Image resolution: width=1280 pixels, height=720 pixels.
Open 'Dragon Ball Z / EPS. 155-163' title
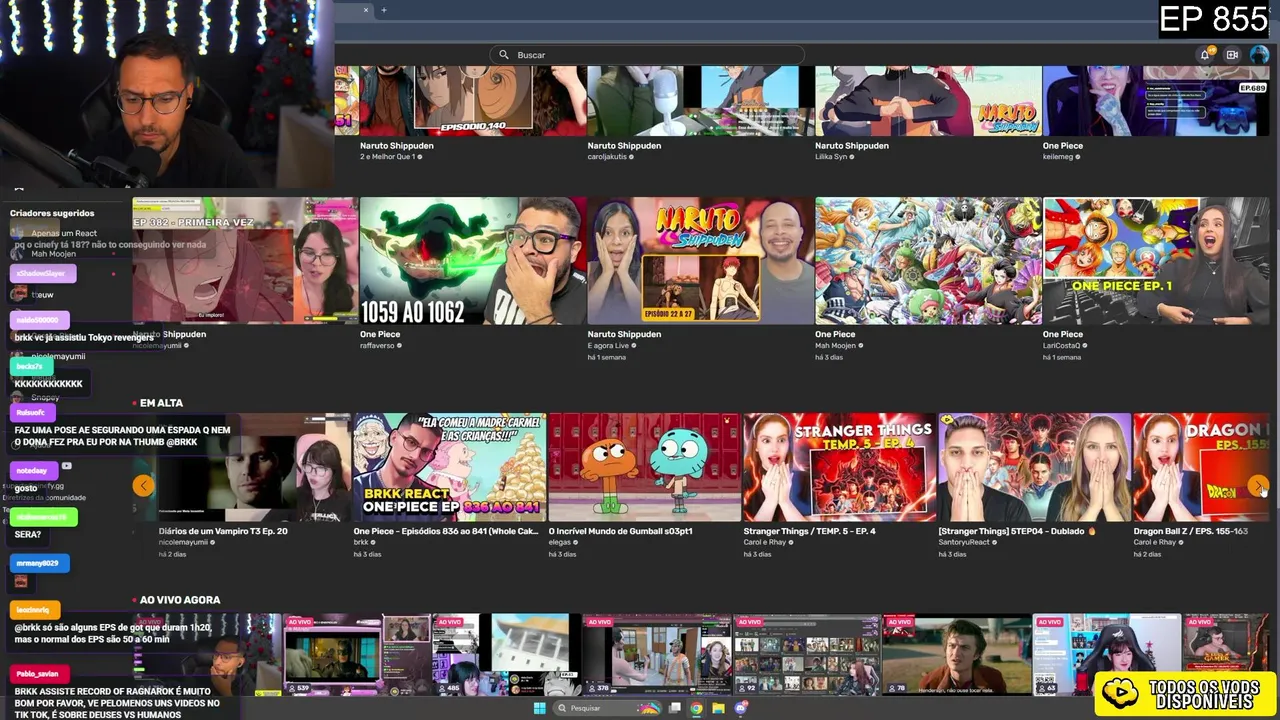point(1191,531)
